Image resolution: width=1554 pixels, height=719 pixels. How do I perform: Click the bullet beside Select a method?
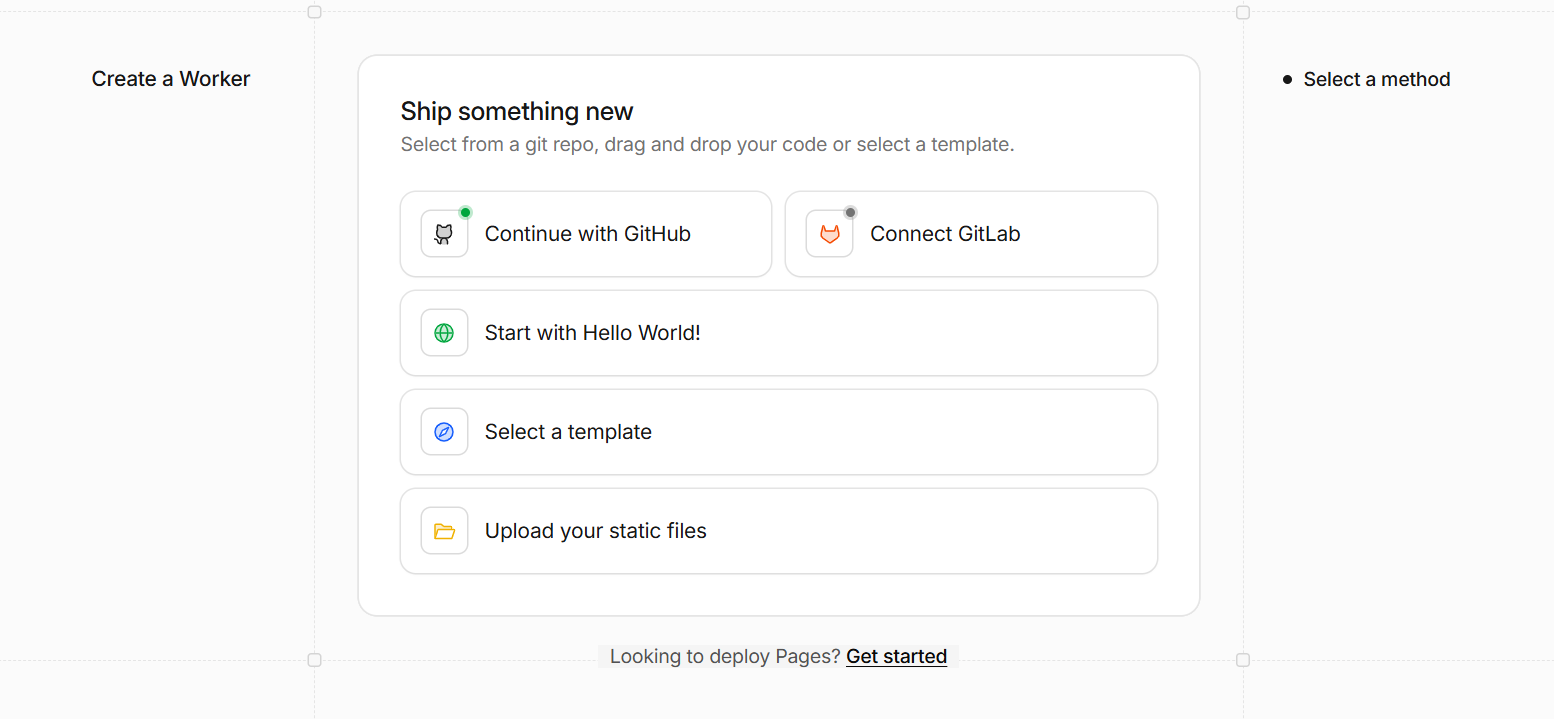point(1287,79)
